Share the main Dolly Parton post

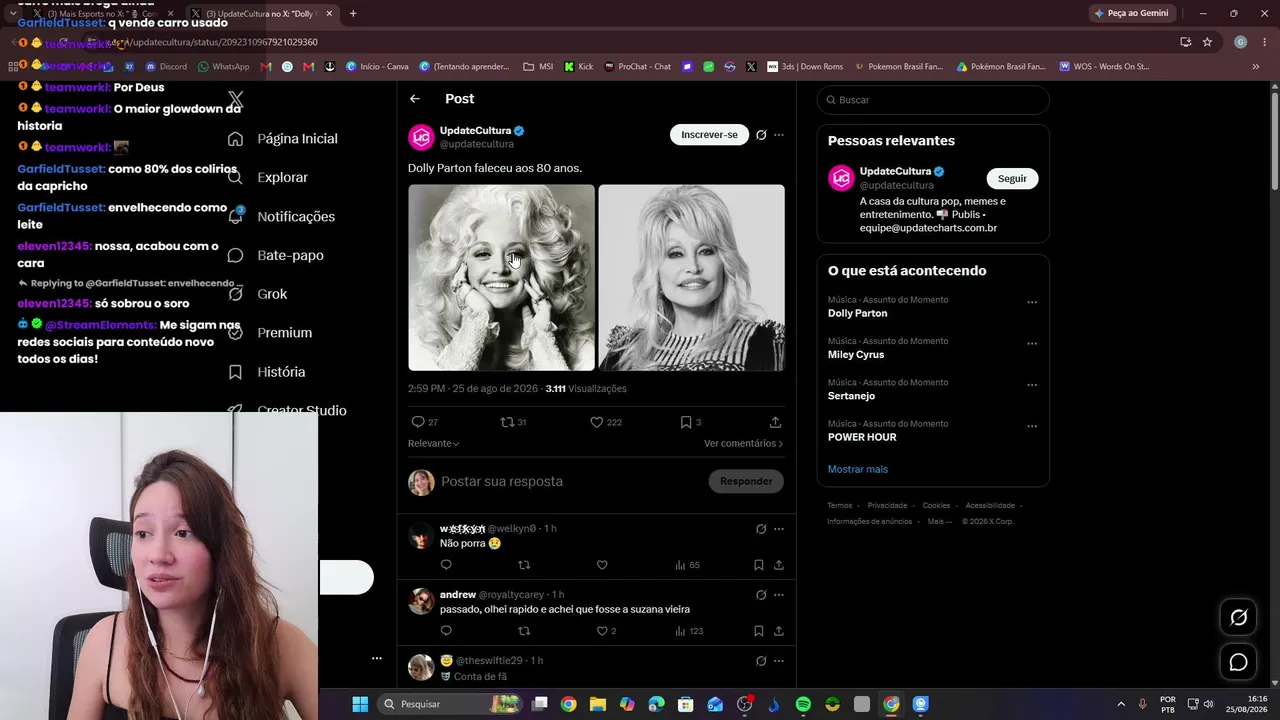775,422
